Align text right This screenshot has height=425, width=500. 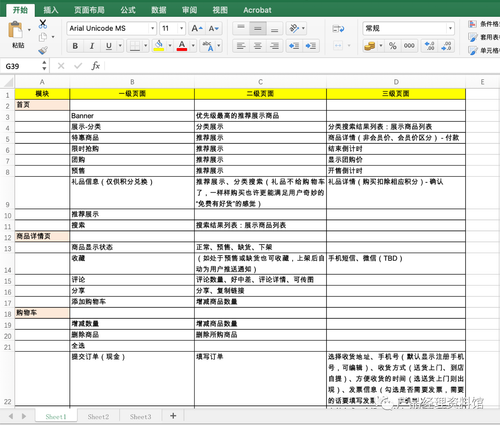pos(275,46)
